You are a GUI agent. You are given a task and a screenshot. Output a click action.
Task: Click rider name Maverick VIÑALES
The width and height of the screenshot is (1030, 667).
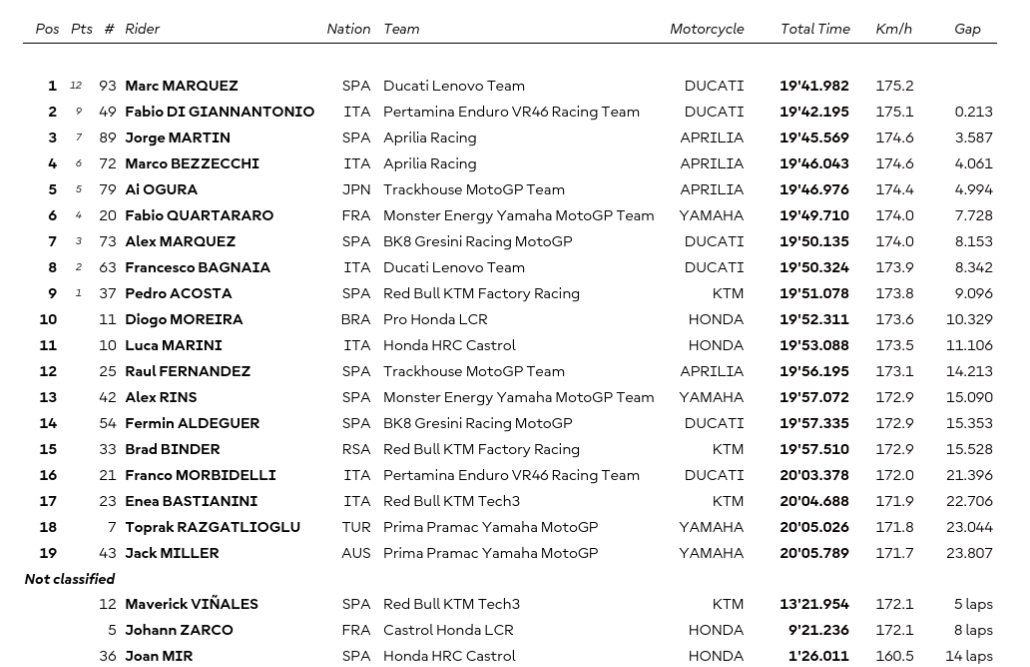point(191,604)
